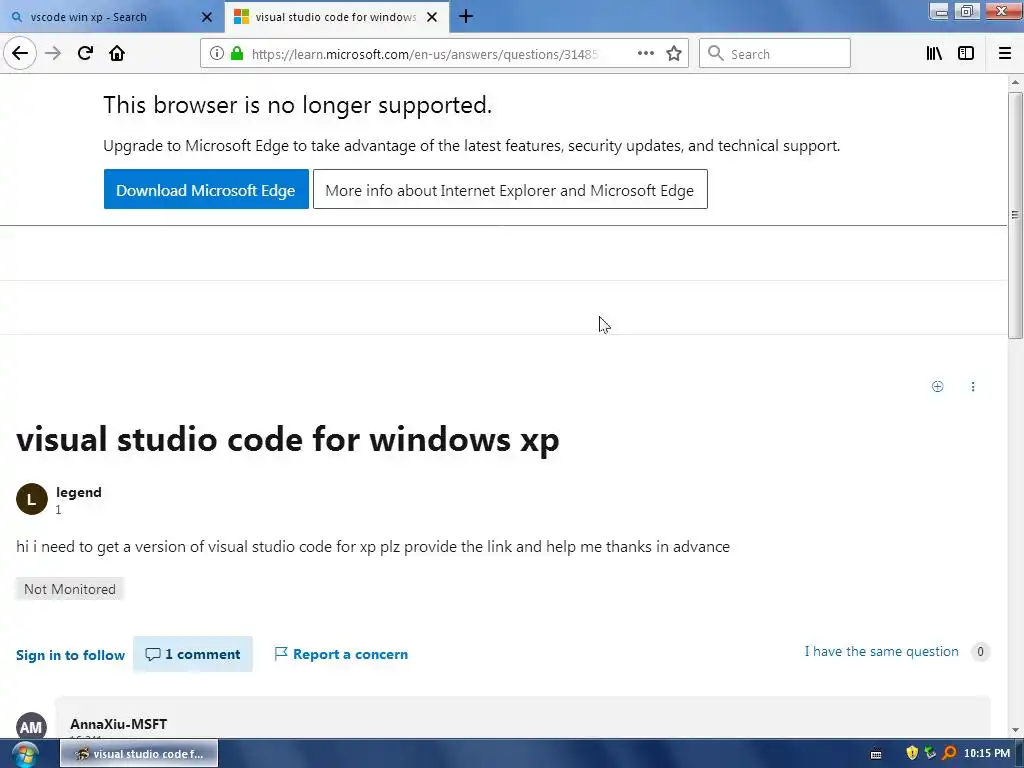Click Download Microsoft Edge button
The width and height of the screenshot is (1024, 768).
[x=206, y=189]
